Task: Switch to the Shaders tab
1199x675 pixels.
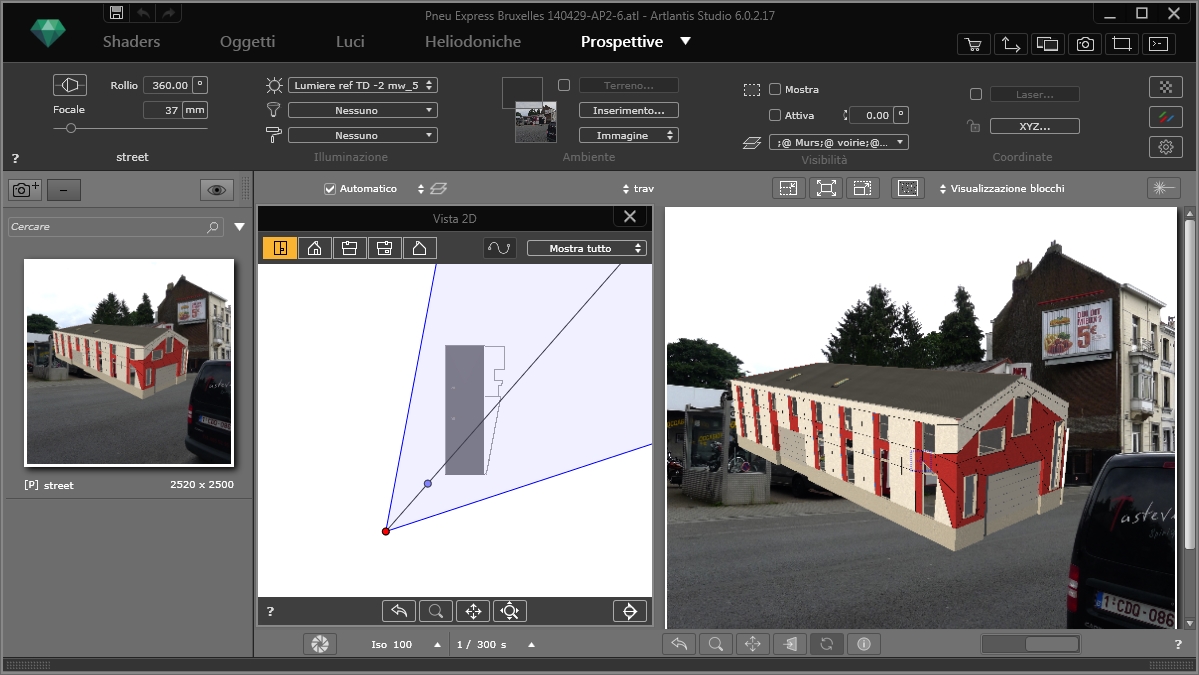Action: point(131,42)
